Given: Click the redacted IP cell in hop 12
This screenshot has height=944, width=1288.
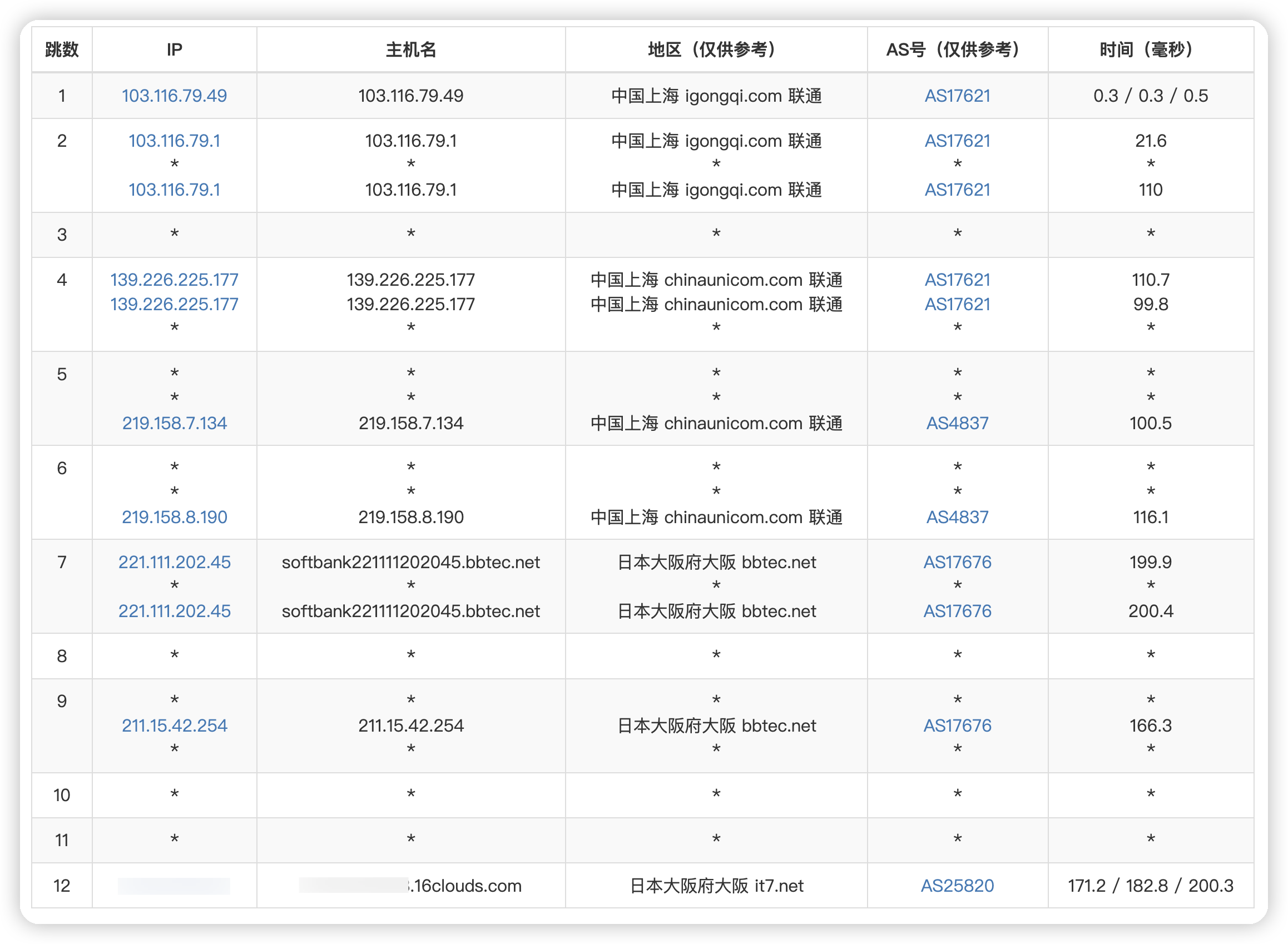Looking at the screenshot, I should (175, 885).
